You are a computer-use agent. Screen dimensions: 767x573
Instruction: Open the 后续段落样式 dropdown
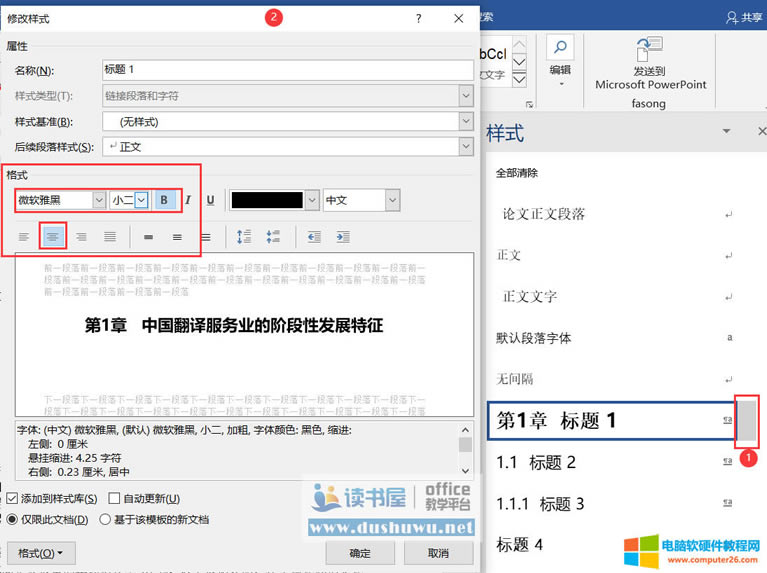465,147
